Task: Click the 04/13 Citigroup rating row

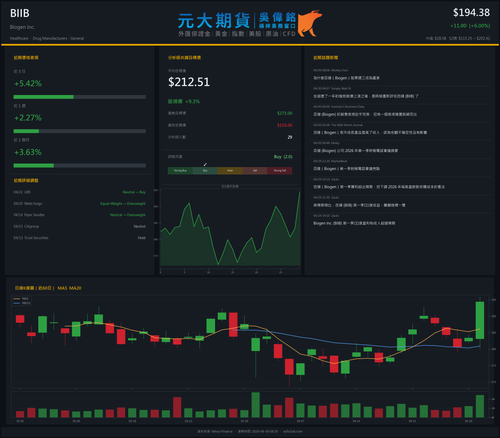Action: [x=80, y=226]
